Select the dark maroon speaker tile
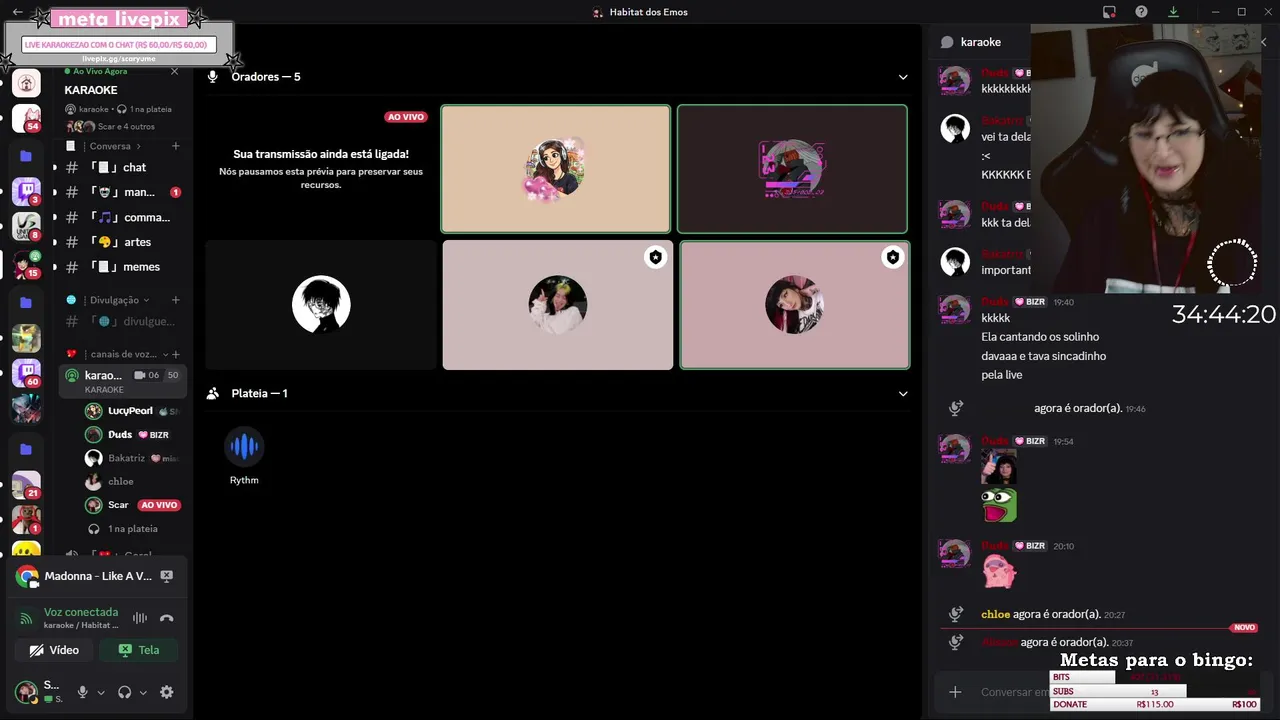 pyautogui.click(x=792, y=169)
